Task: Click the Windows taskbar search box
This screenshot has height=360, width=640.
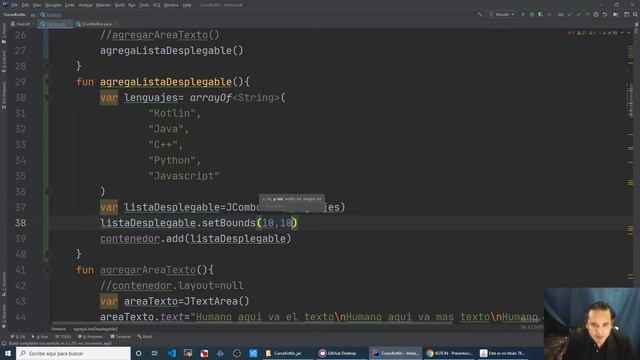Action: point(73,353)
